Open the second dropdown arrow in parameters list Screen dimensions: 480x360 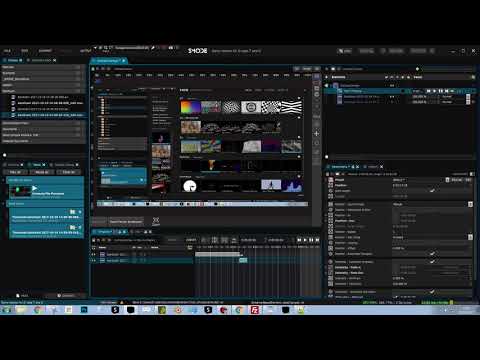[x=470, y=237]
